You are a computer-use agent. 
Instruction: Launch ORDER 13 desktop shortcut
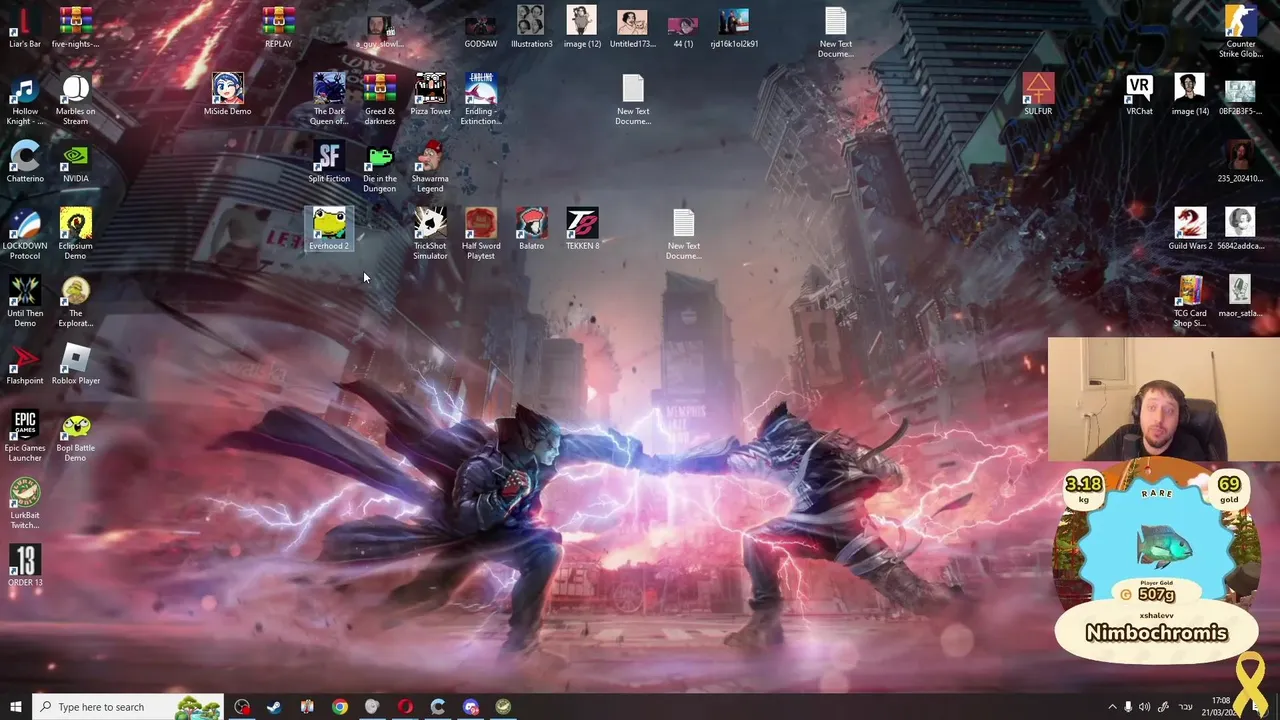25,567
